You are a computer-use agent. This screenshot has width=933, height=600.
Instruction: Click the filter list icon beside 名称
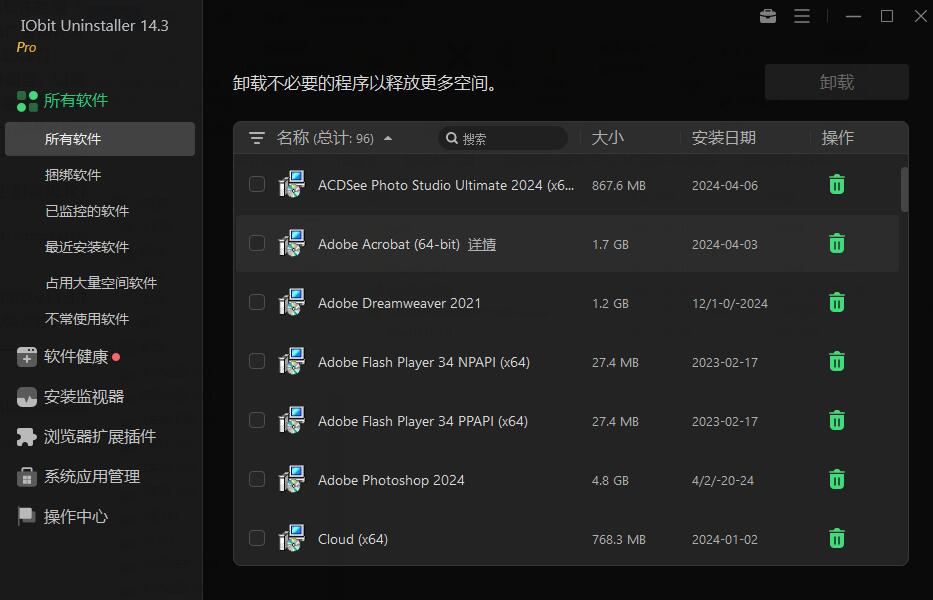(256, 138)
